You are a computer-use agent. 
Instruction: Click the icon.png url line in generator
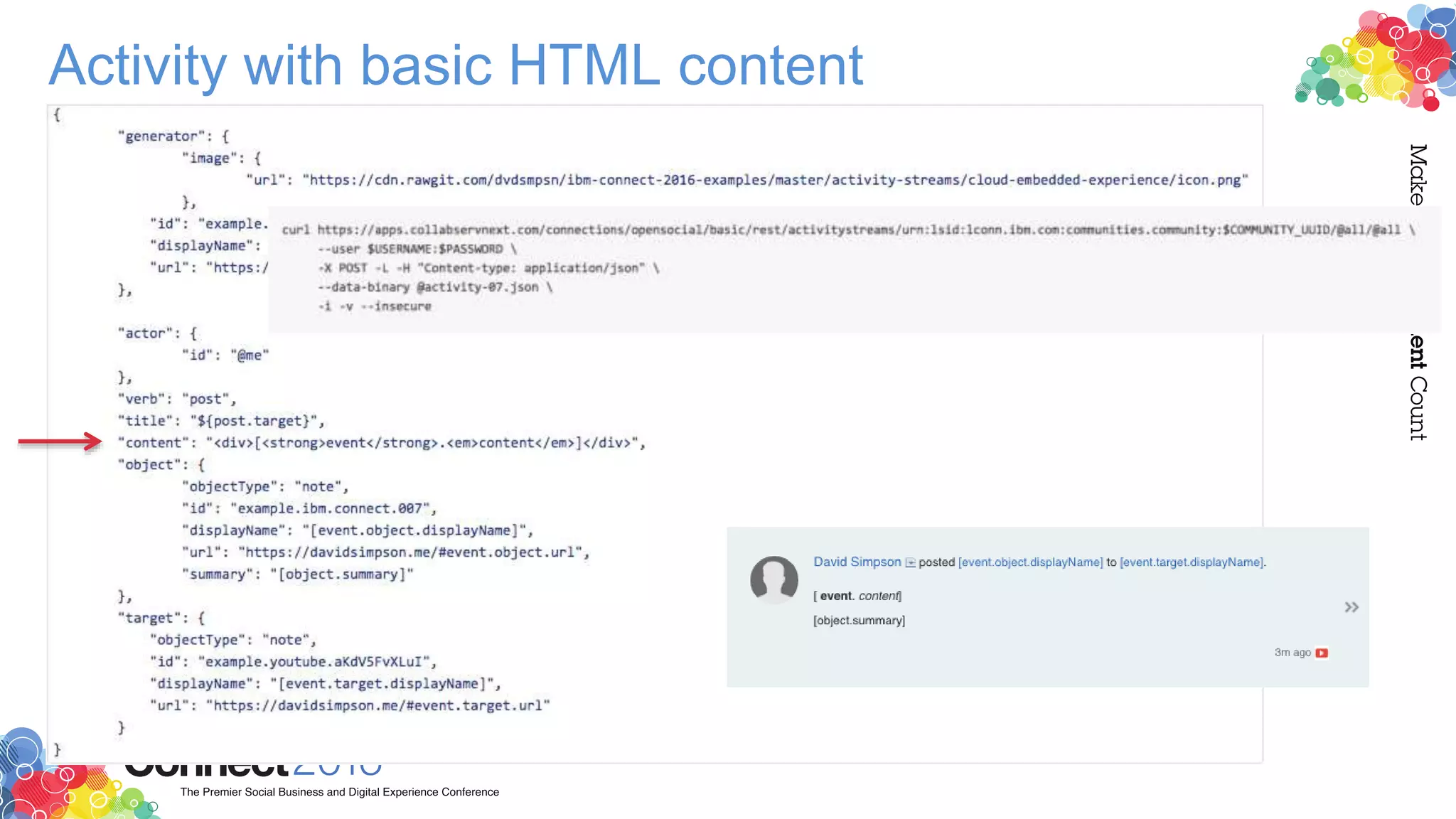pyautogui.click(x=747, y=180)
